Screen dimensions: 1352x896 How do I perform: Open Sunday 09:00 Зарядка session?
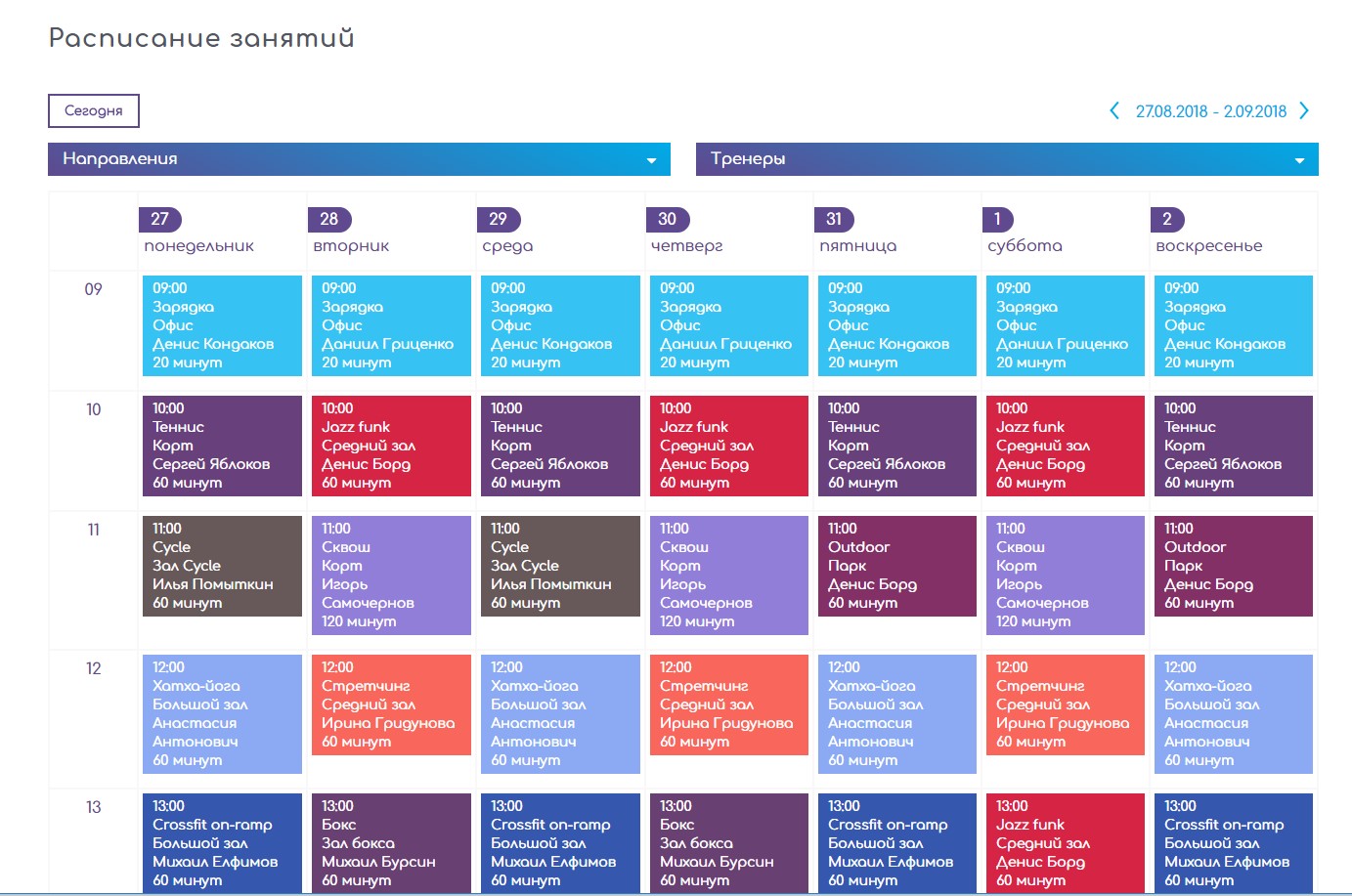pos(1234,325)
